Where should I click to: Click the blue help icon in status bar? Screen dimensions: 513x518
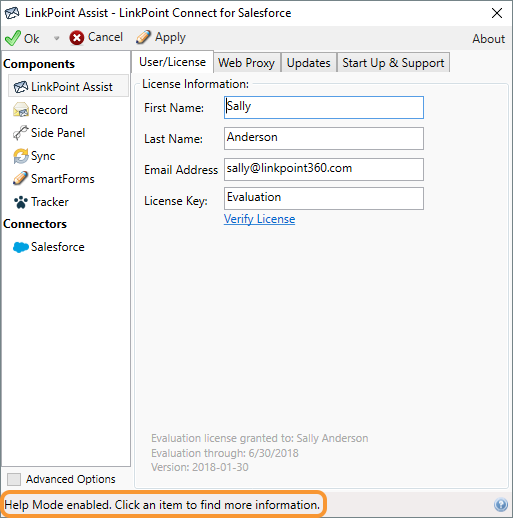click(x=501, y=505)
